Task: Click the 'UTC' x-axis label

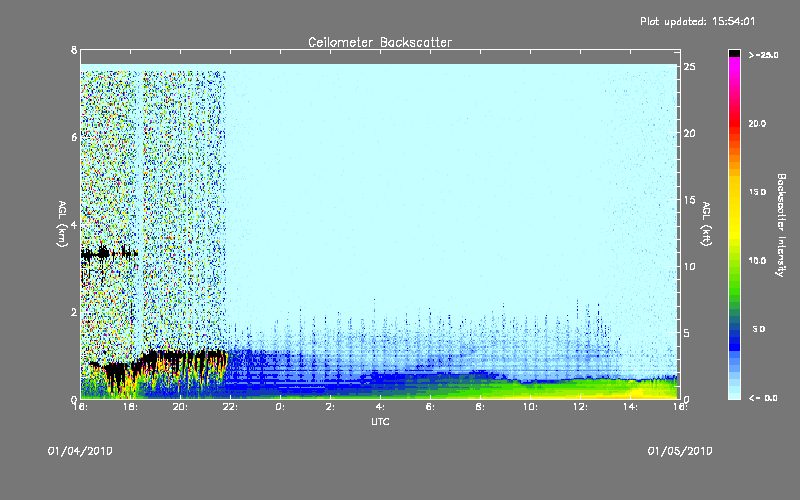Action: [x=380, y=421]
